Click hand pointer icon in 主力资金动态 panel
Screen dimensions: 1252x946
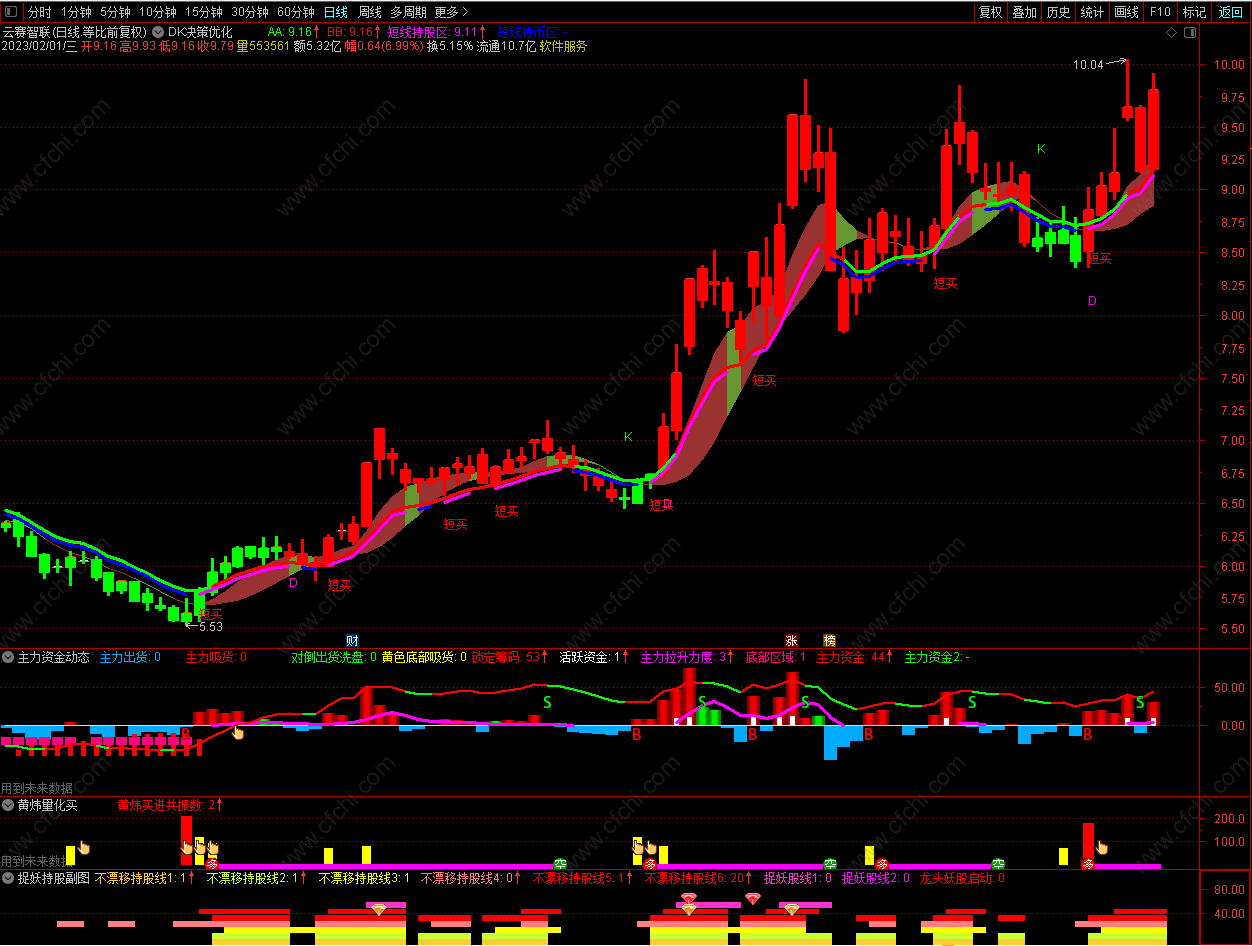pos(238,733)
